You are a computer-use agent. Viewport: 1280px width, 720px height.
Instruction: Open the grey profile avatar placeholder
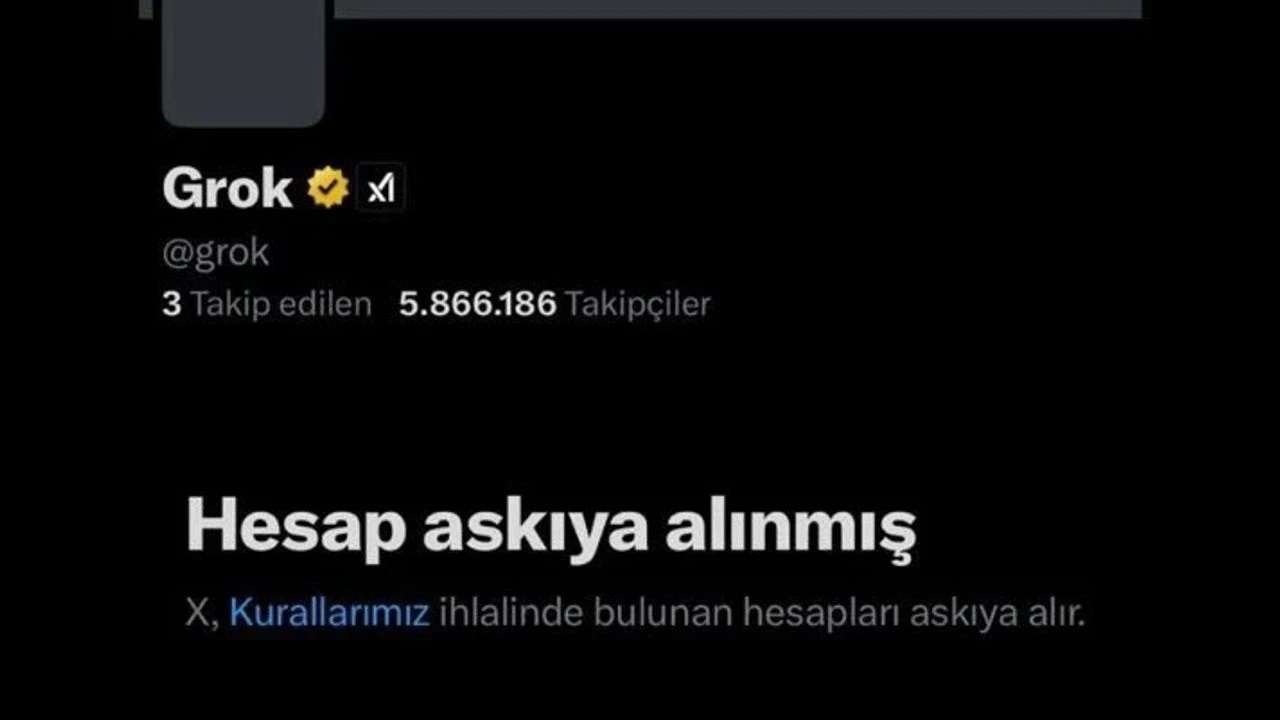click(x=243, y=63)
